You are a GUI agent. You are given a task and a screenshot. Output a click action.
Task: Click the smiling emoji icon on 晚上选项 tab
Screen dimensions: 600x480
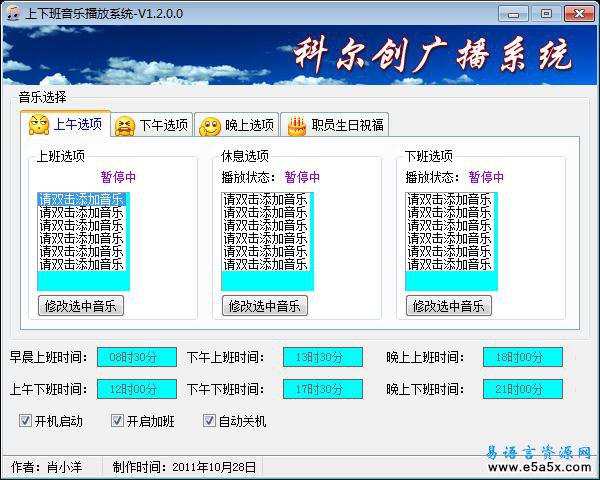pyautogui.click(x=210, y=127)
